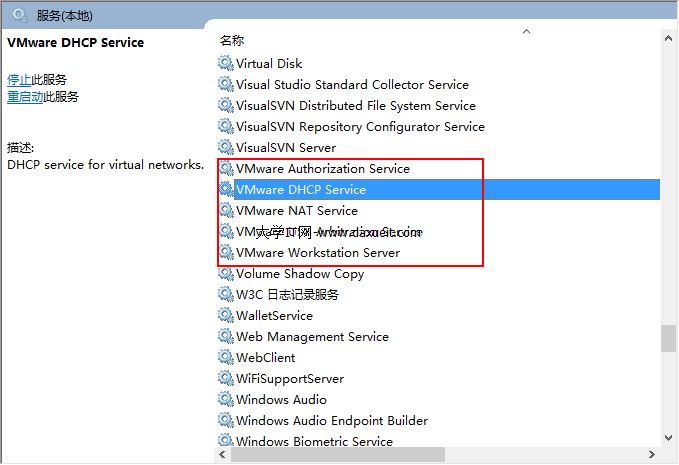The width and height of the screenshot is (679, 465).
Task: Click gear icon of VMware NAT Service
Action: point(225,210)
